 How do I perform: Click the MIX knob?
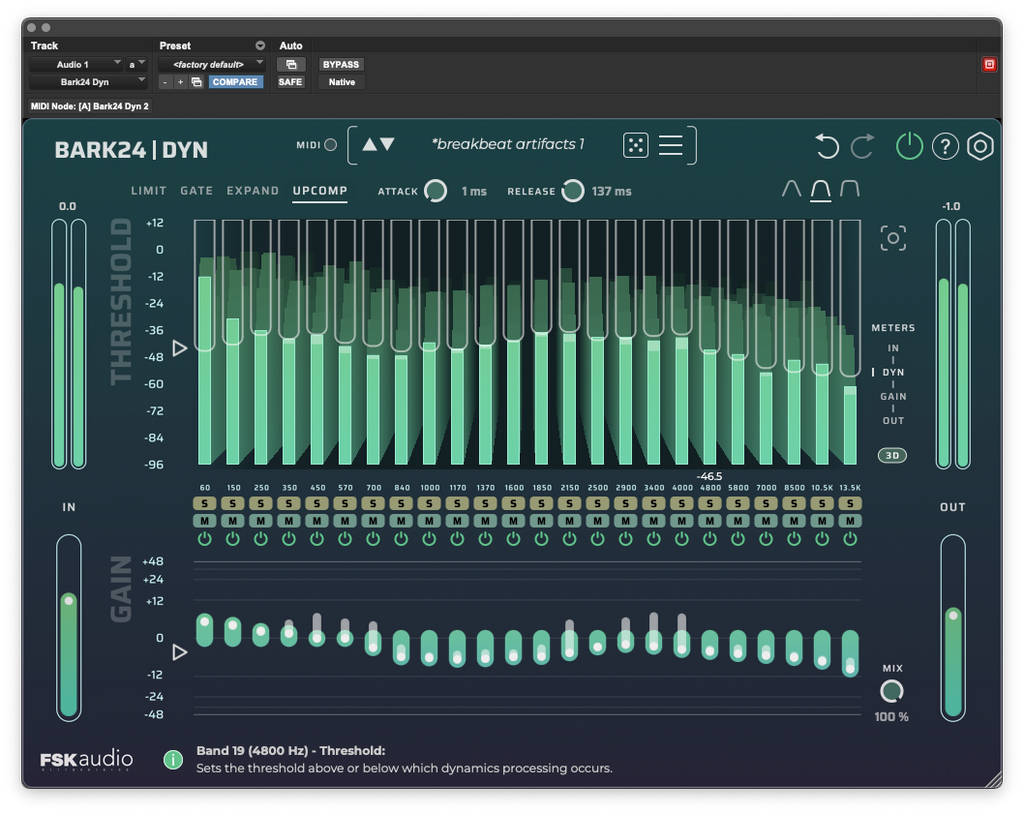click(891, 691)
